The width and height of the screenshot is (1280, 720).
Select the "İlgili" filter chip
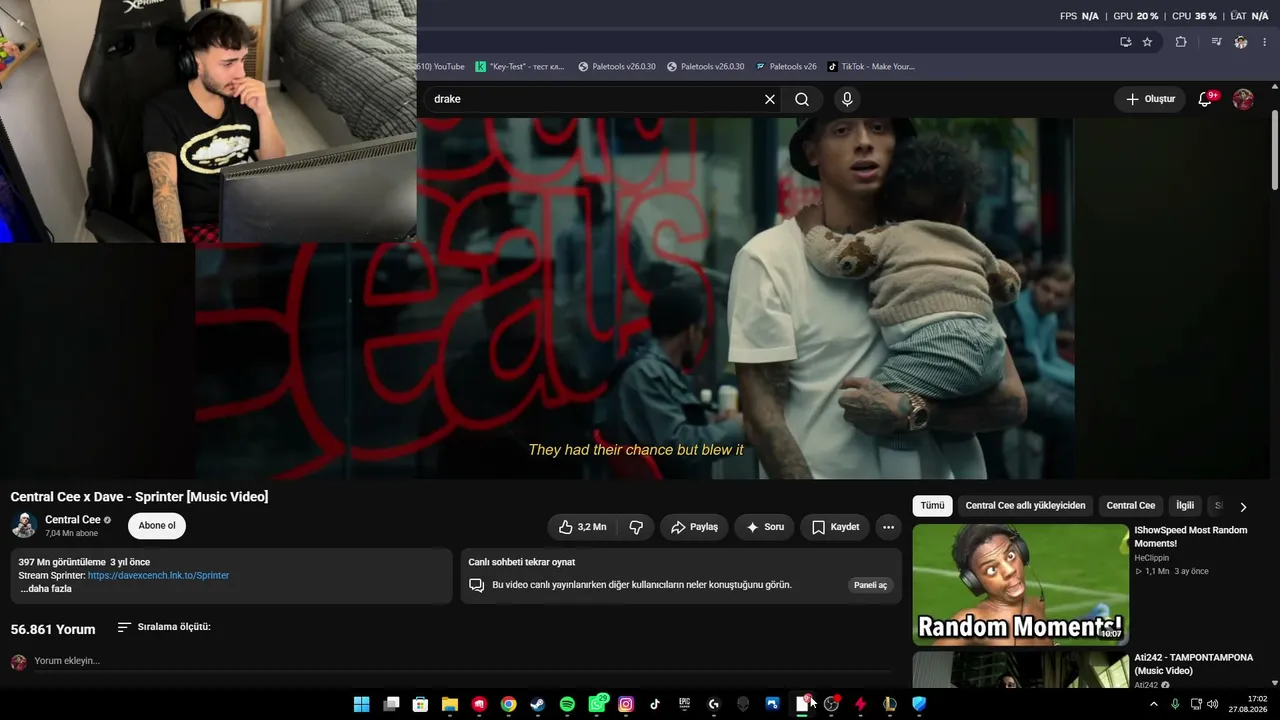(1185, 506)
